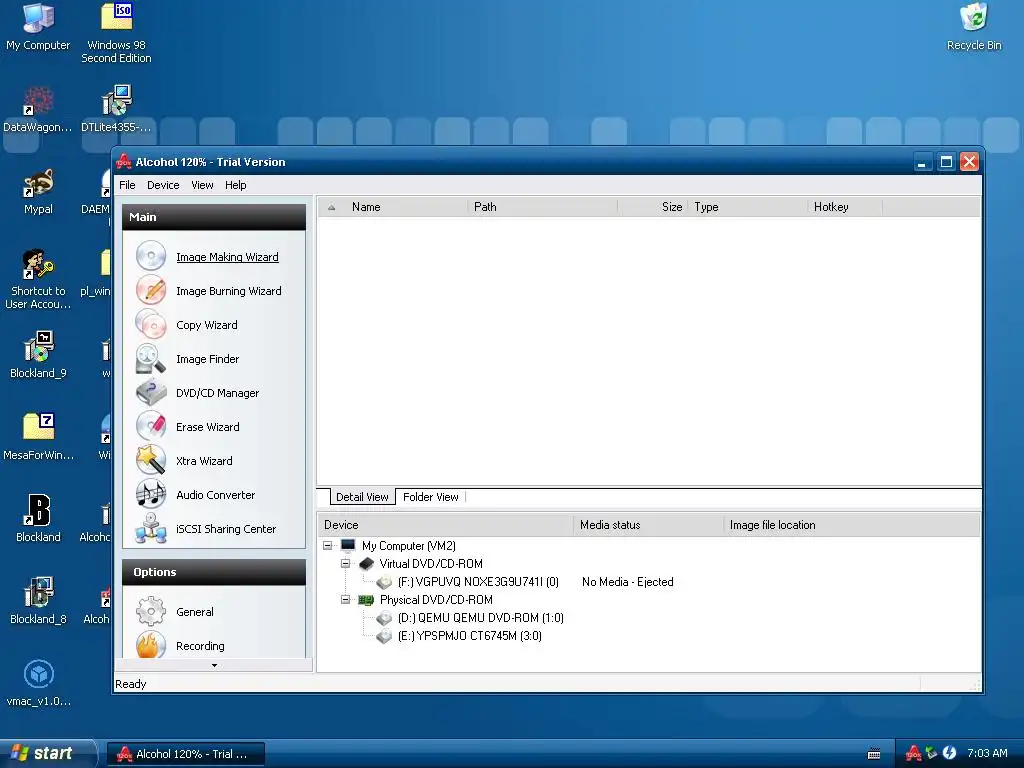Select the F: virtual drive icon
The width and height of the screenshot is (1024, 768).
pyautogui.click(x=384, y=582)
